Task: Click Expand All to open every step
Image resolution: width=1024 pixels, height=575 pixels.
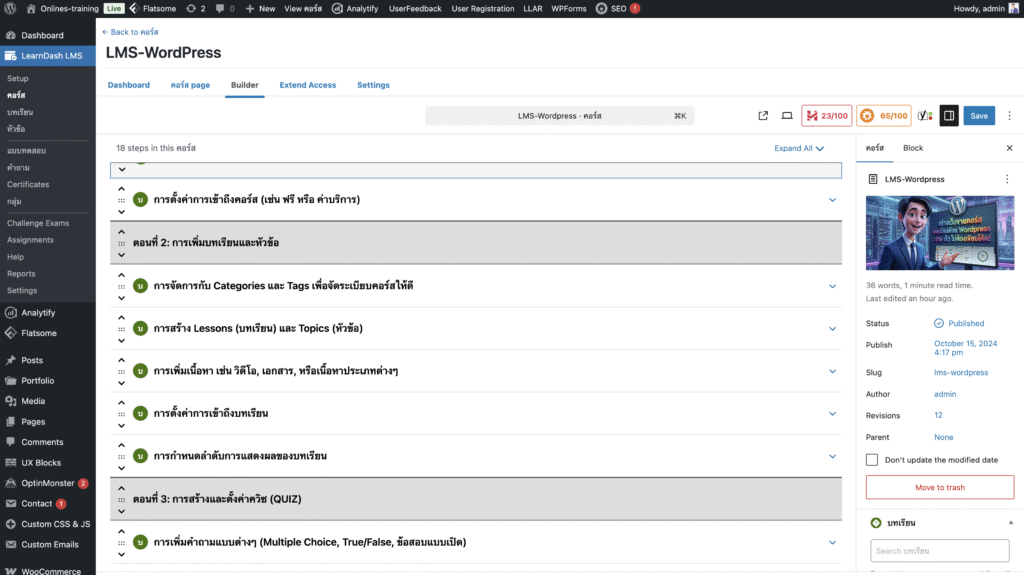Action: coord(799,148)
